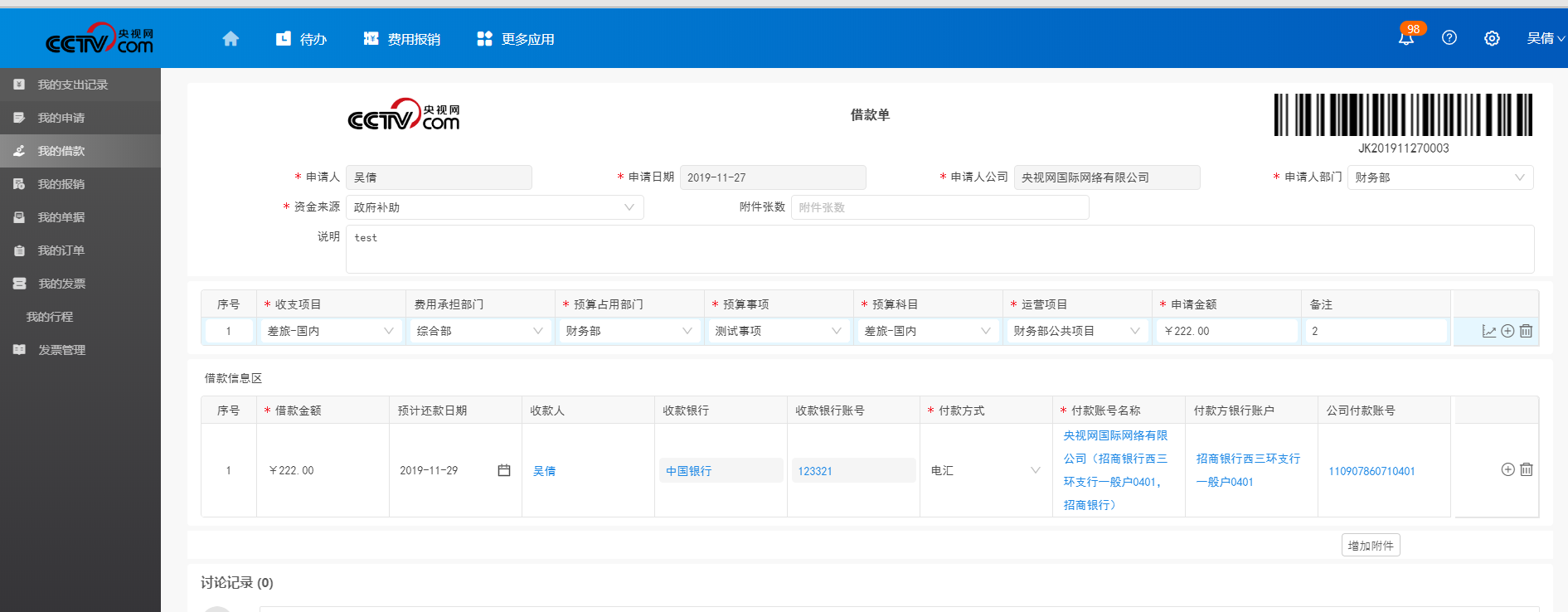Open 我的申请 in sidebar
Viewport: 1568px width, 612px height.
click(80, 118)
